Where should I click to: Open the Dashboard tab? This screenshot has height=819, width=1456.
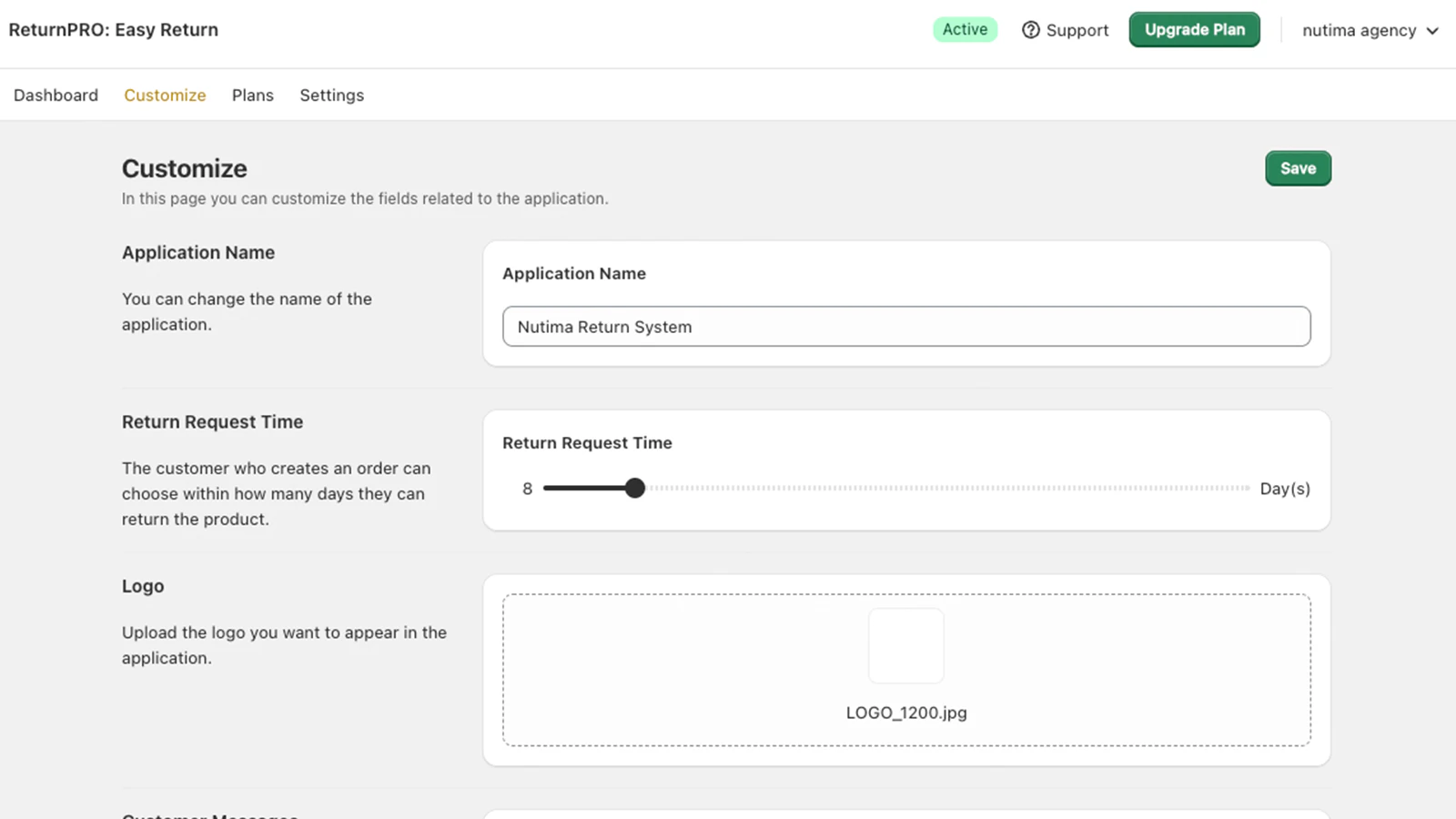[x=56, y=95]
